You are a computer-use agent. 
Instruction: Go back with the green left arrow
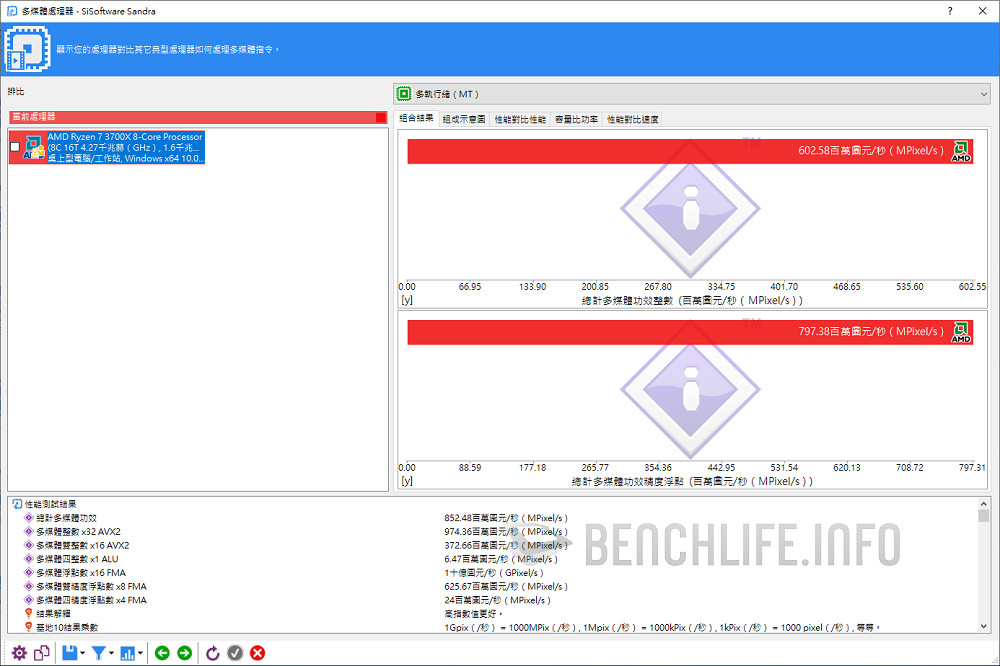(x=162, y=653)
